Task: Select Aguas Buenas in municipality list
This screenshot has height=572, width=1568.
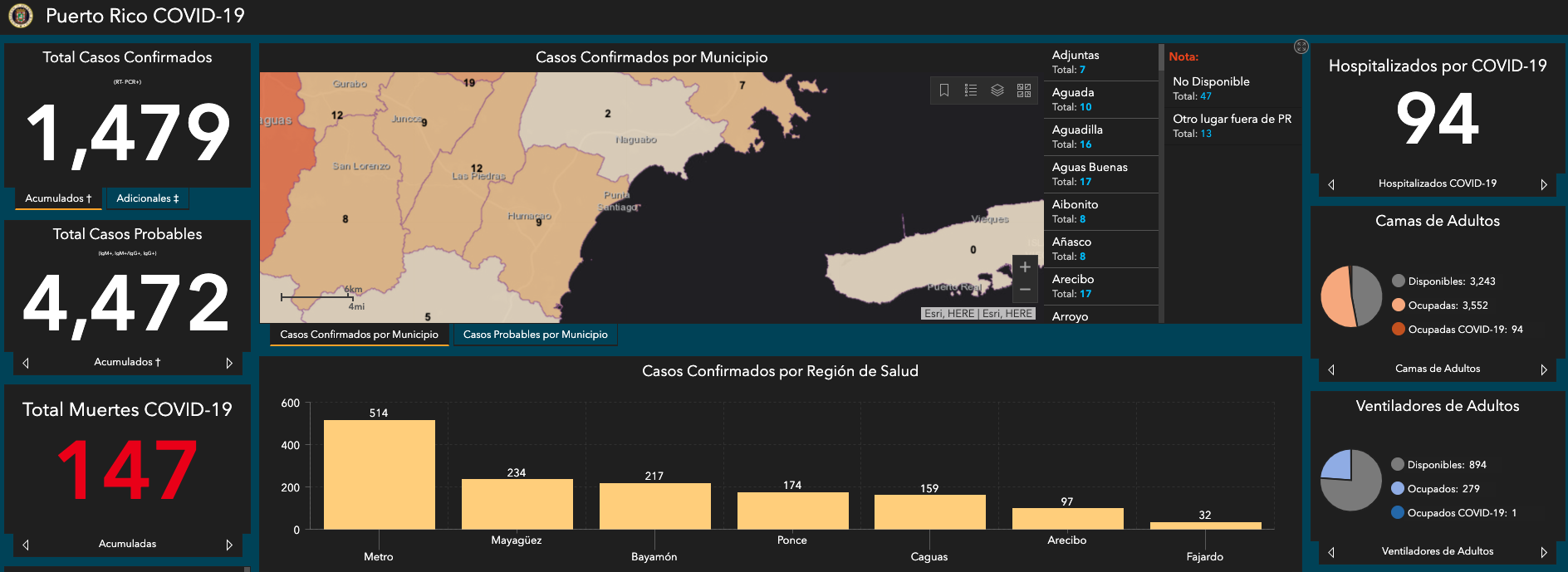Action: click(1100, 174)
